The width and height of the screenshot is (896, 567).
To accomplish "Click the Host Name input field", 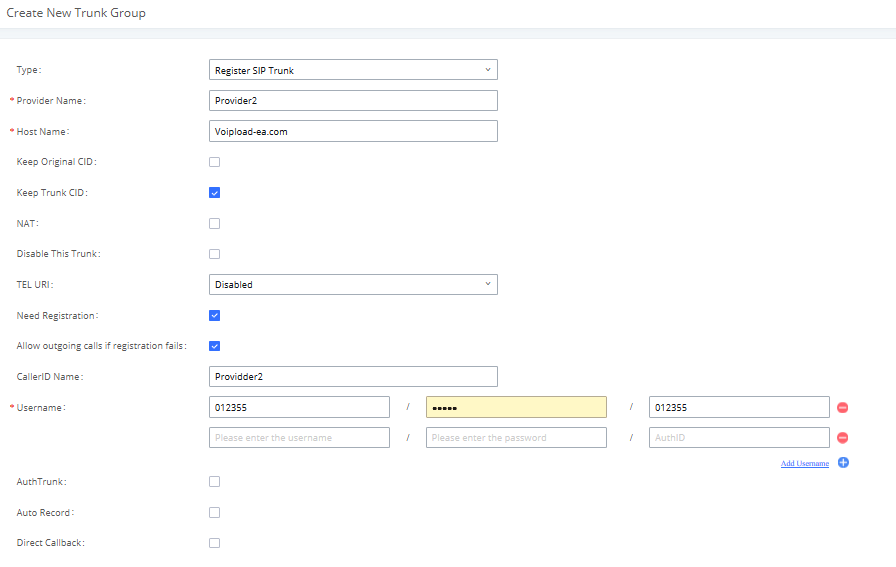I will pyautogui.click(x=353, y=131).
